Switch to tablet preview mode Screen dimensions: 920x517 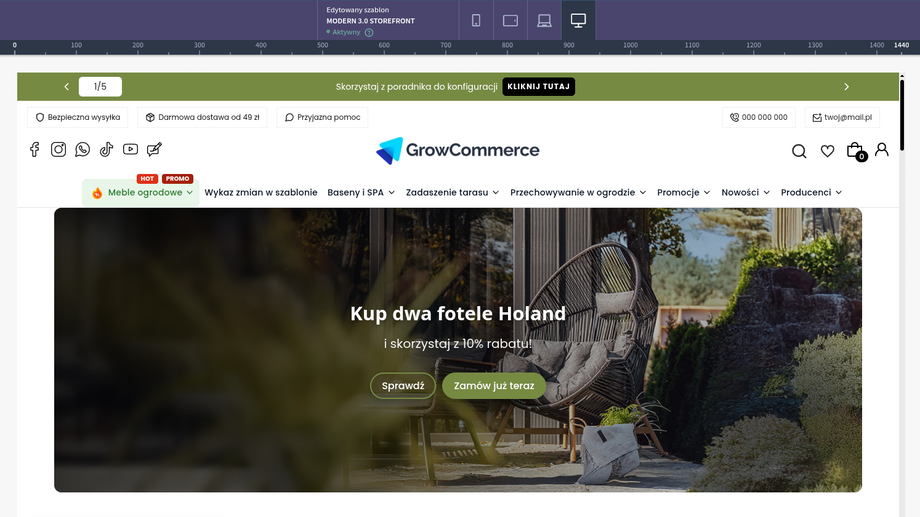coord(510,21)
